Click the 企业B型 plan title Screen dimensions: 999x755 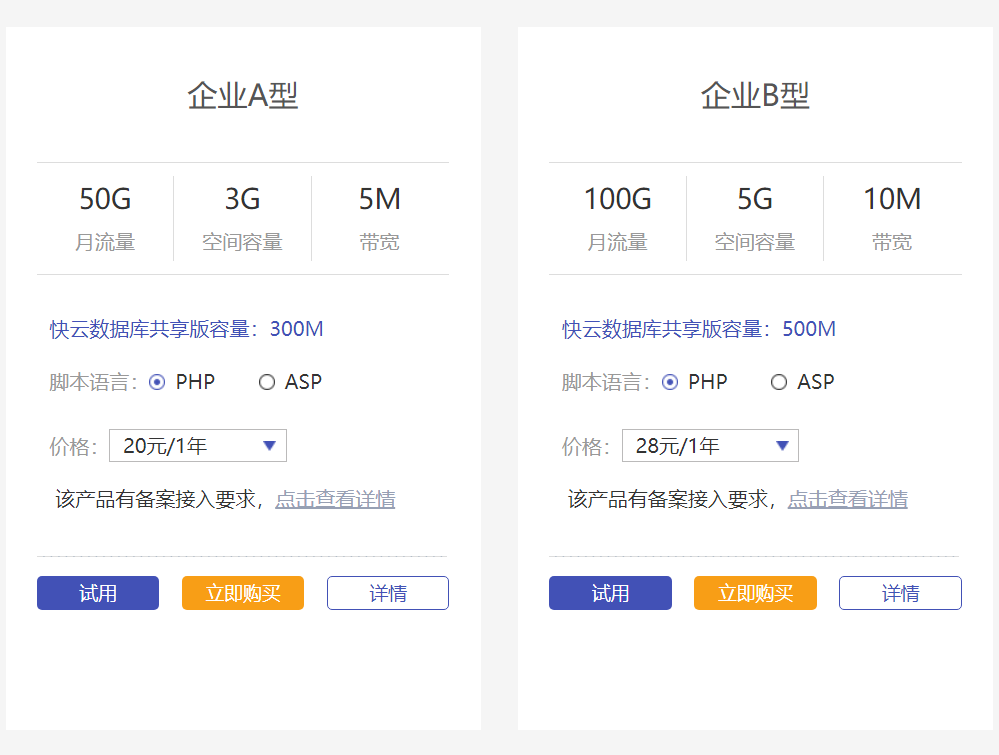pyautogui.click(x=755, y=96)
